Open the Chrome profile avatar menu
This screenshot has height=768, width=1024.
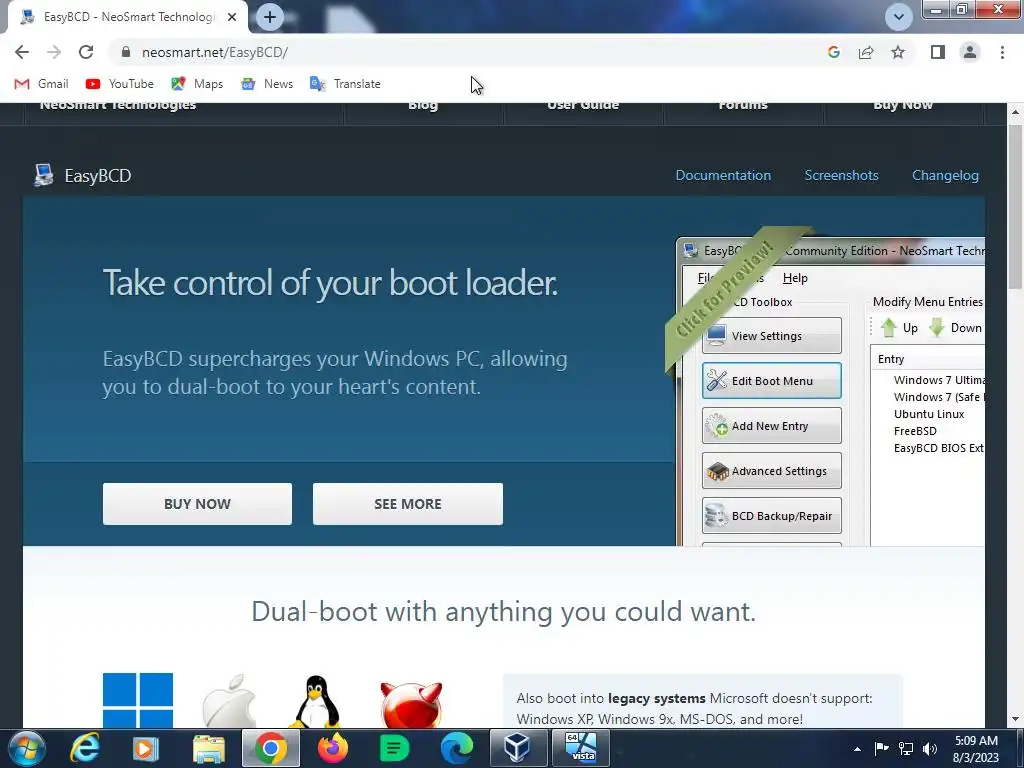970,52
